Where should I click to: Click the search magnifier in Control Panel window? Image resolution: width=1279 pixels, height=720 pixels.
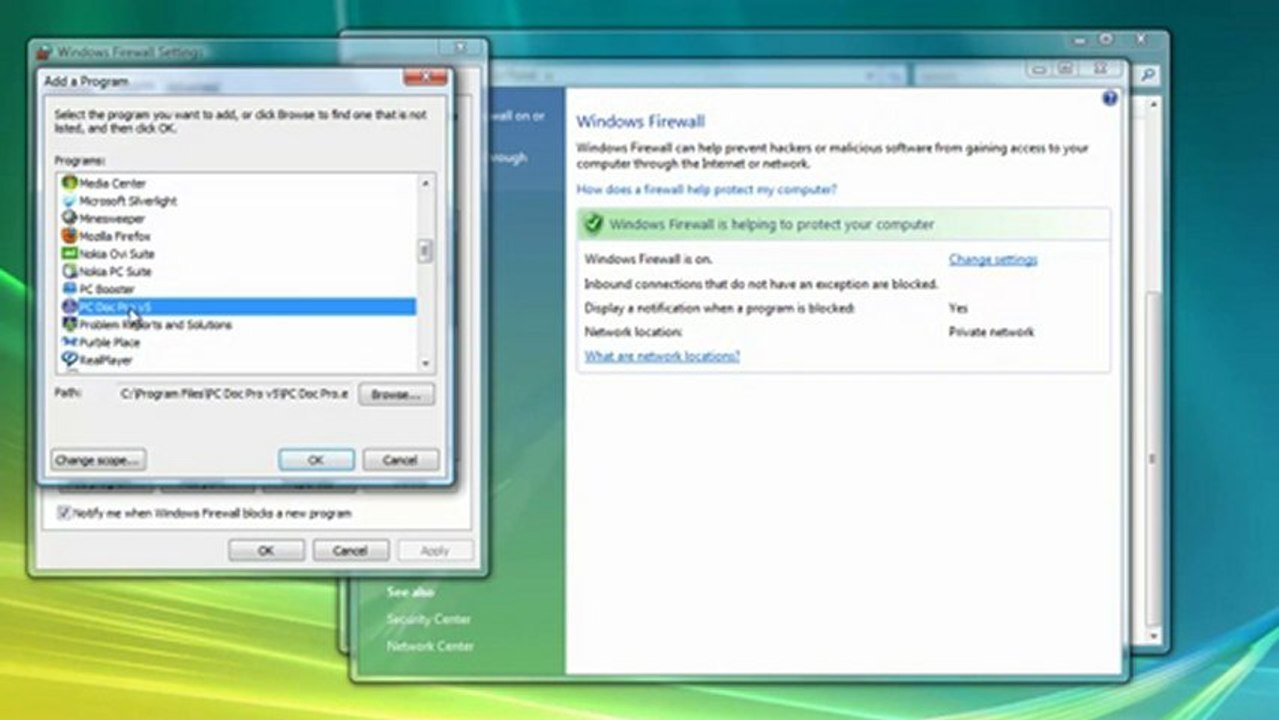(x=1148, y=74)
